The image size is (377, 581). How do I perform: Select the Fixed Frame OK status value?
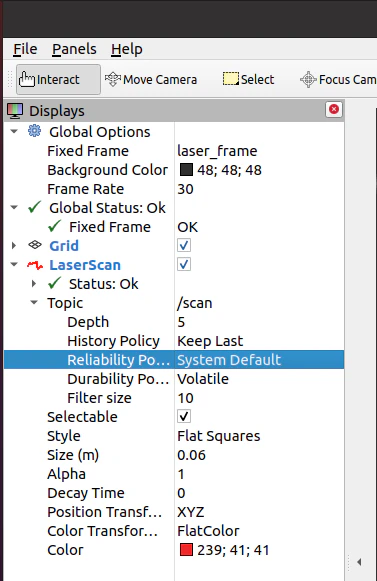188,227
